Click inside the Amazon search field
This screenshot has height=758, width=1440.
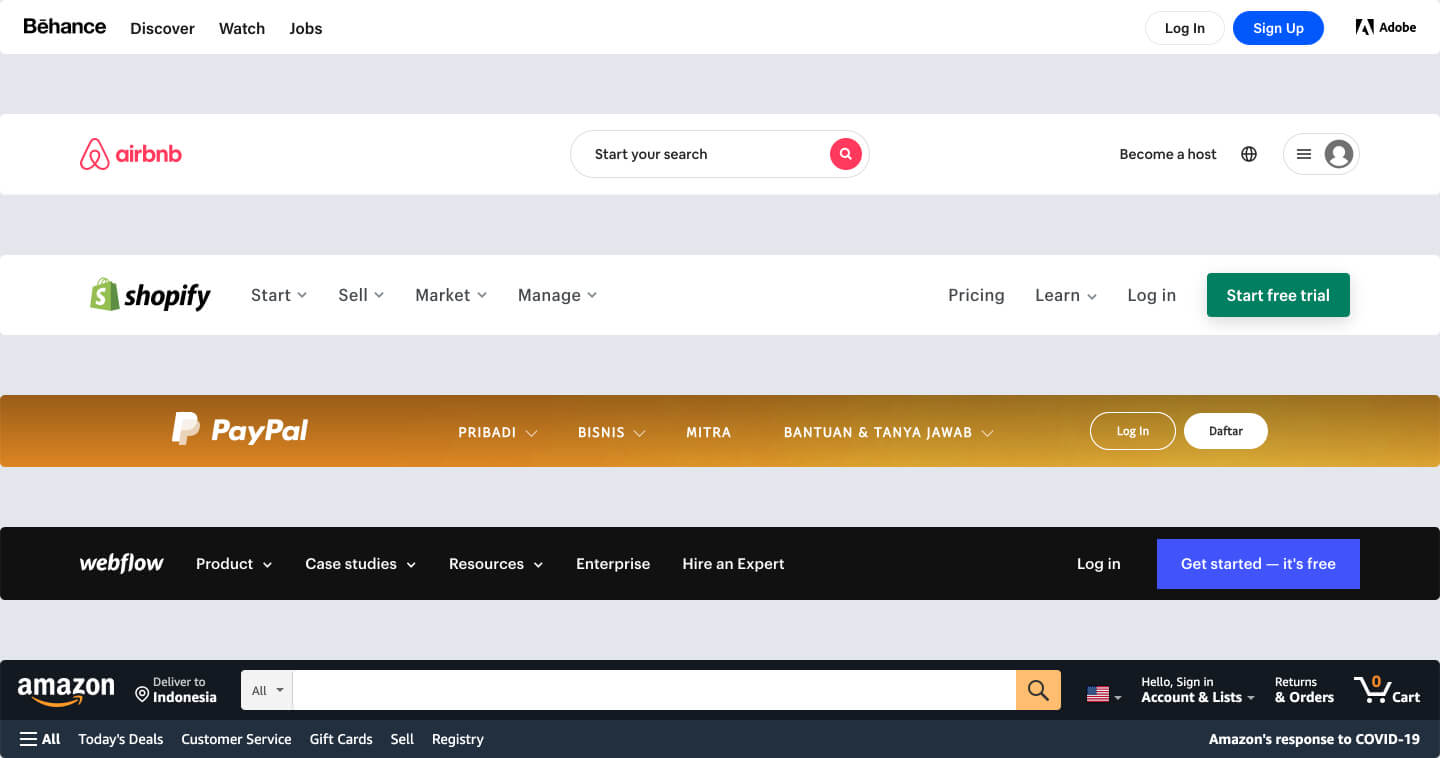(650, 690)
